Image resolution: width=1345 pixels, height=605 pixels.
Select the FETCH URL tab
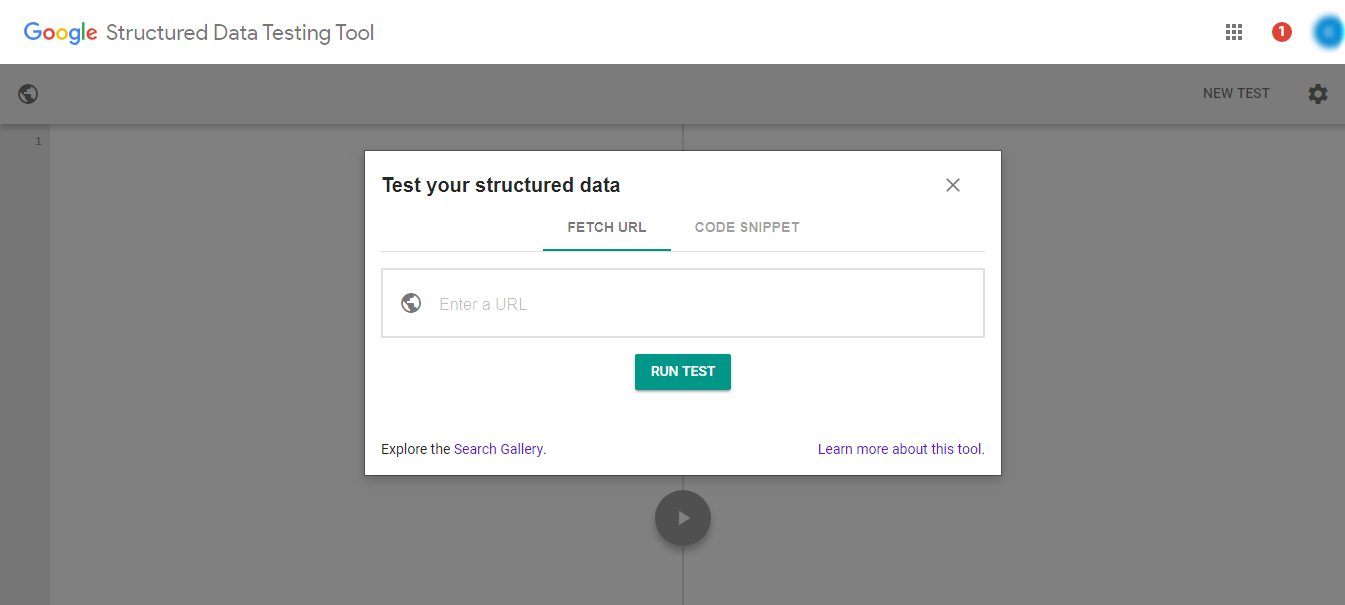(606, 227)
